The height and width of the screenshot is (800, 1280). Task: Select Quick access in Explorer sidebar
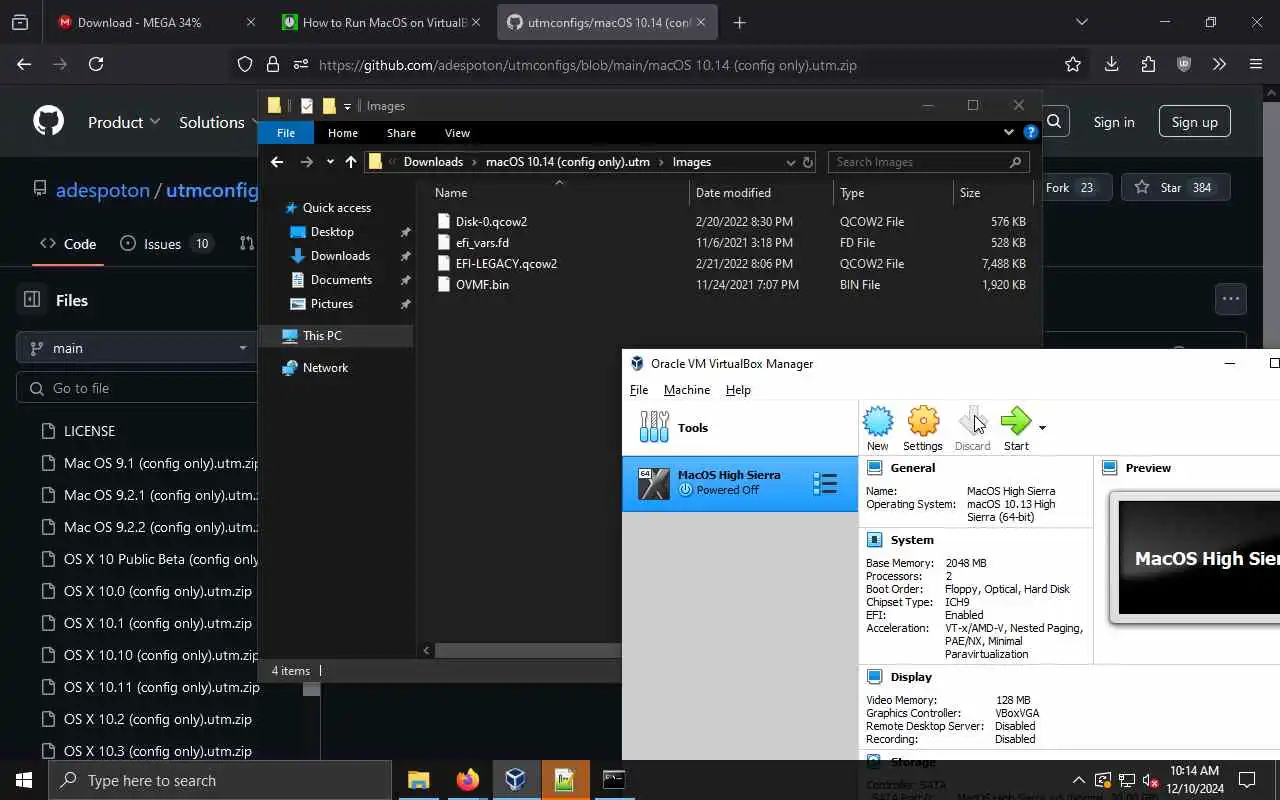(x=337, y=208)
